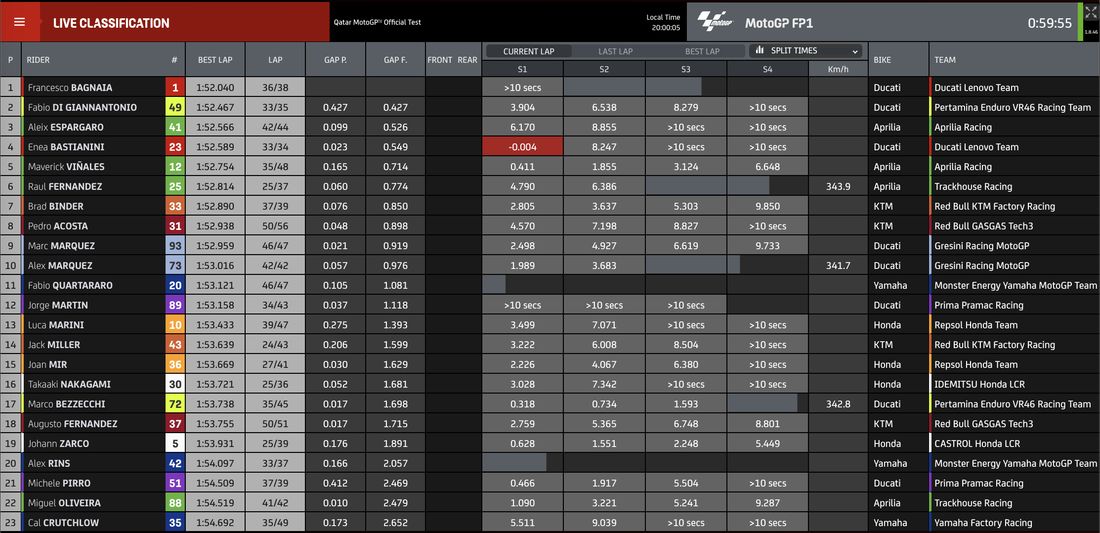The height and width of the screenshot is (533, 1100).
Task: Click Zarco's S4 split 5.449
Action: [x=767, y=444]
